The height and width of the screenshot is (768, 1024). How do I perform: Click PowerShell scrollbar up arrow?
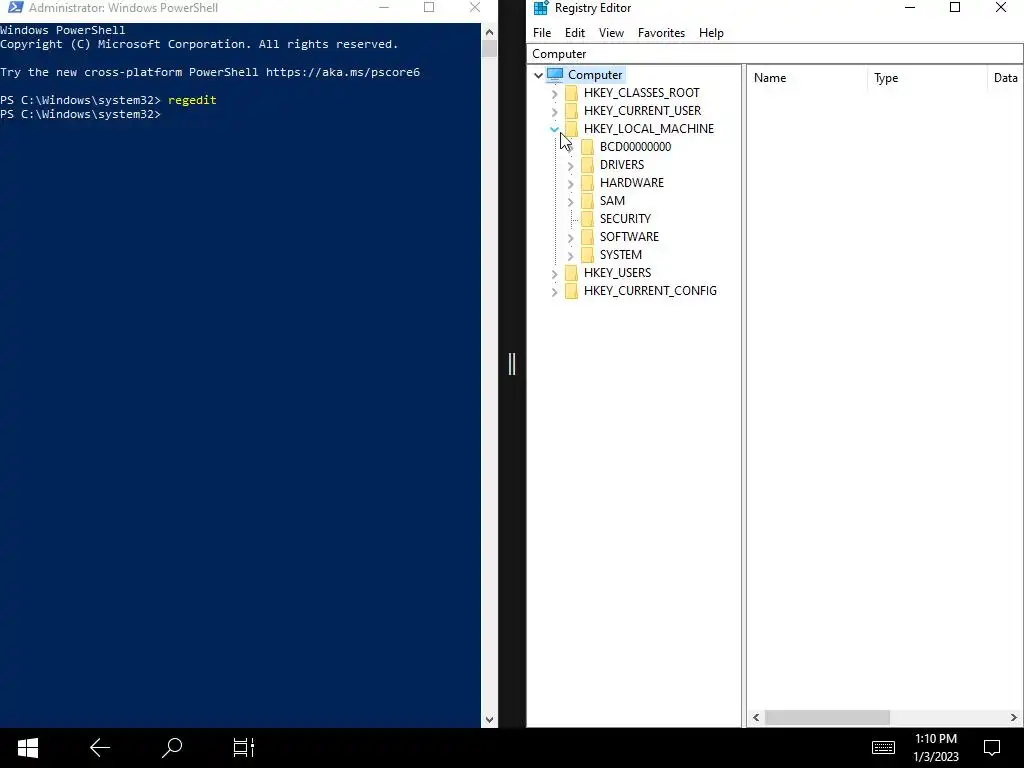pos(489,31)
